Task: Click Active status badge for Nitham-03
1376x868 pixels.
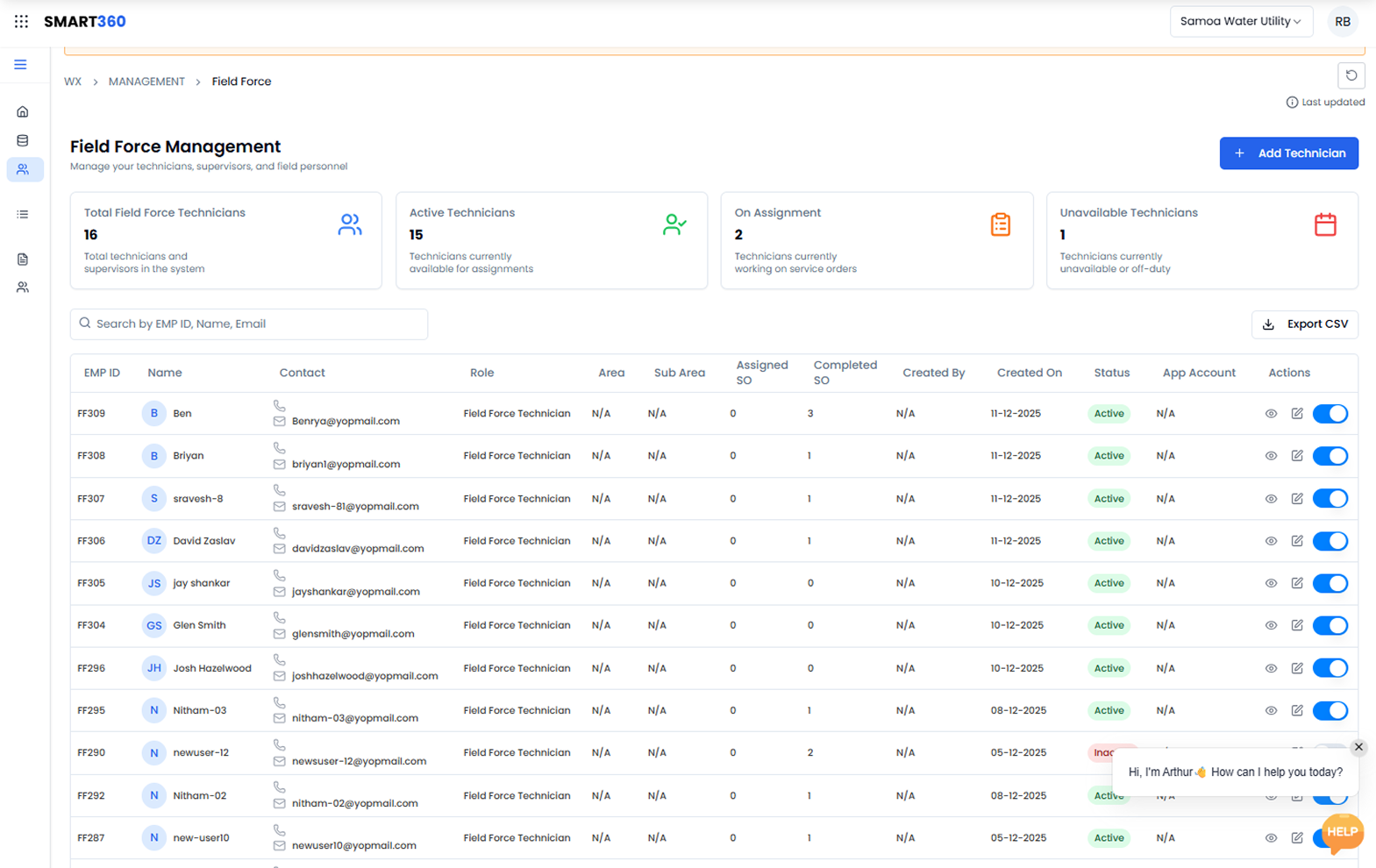Action: [x=1109, y=710]
